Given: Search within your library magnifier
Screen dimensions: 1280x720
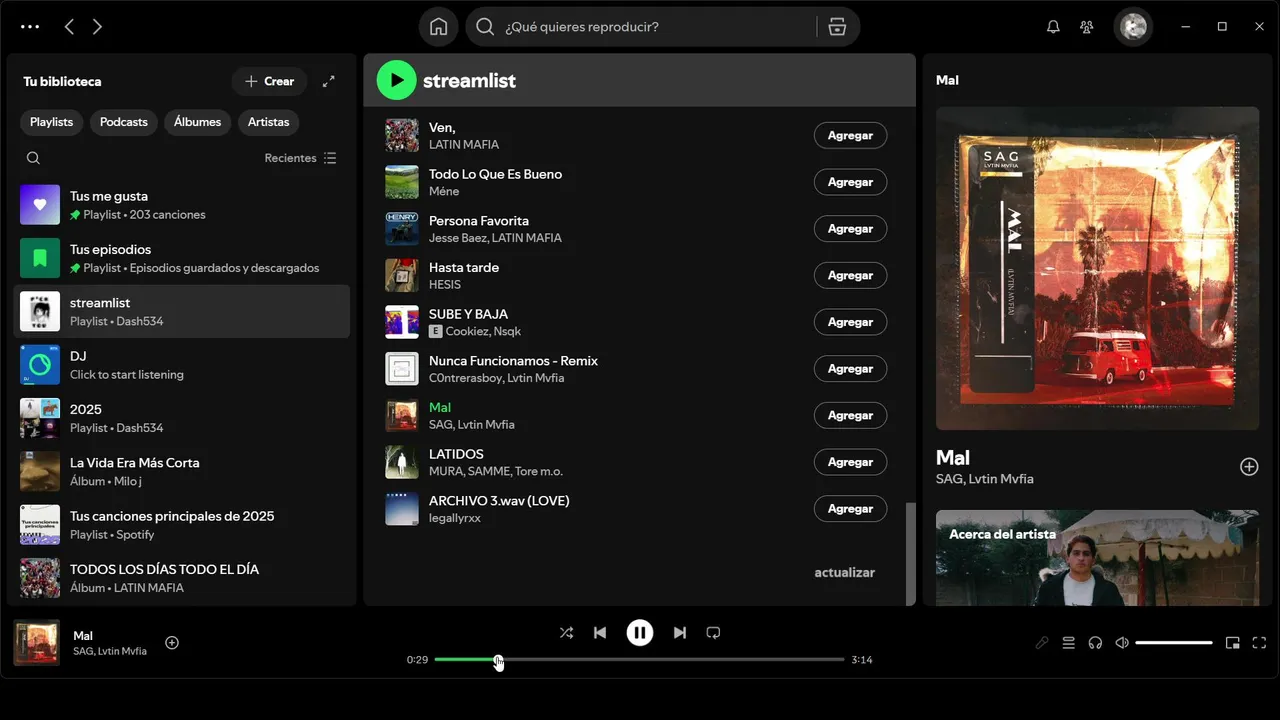Looking at the screenshot, I should pos(33,158).
